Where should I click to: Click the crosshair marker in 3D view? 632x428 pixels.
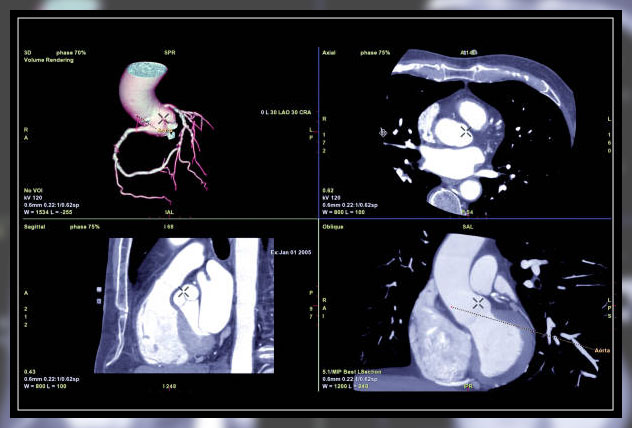[x=164, y=118]
